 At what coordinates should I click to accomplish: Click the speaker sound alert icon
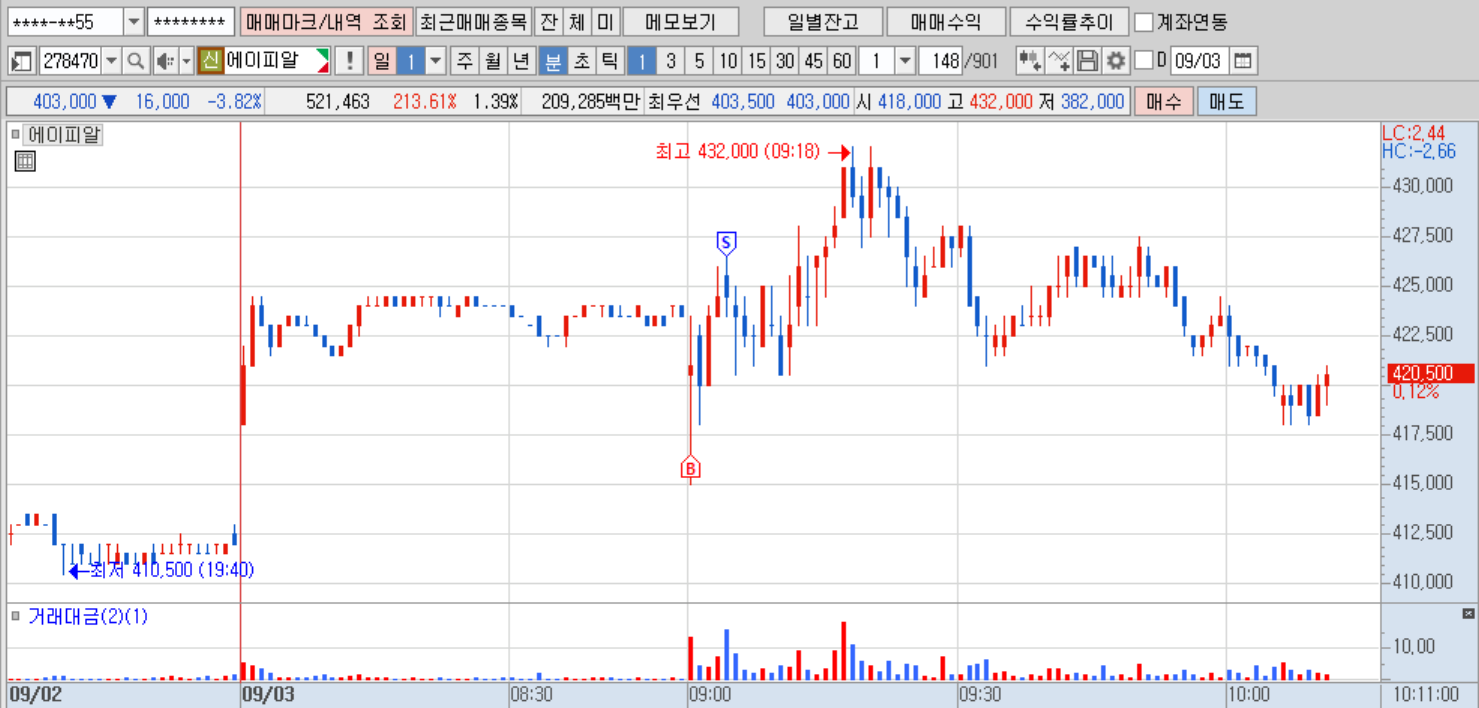pos(164,61)
